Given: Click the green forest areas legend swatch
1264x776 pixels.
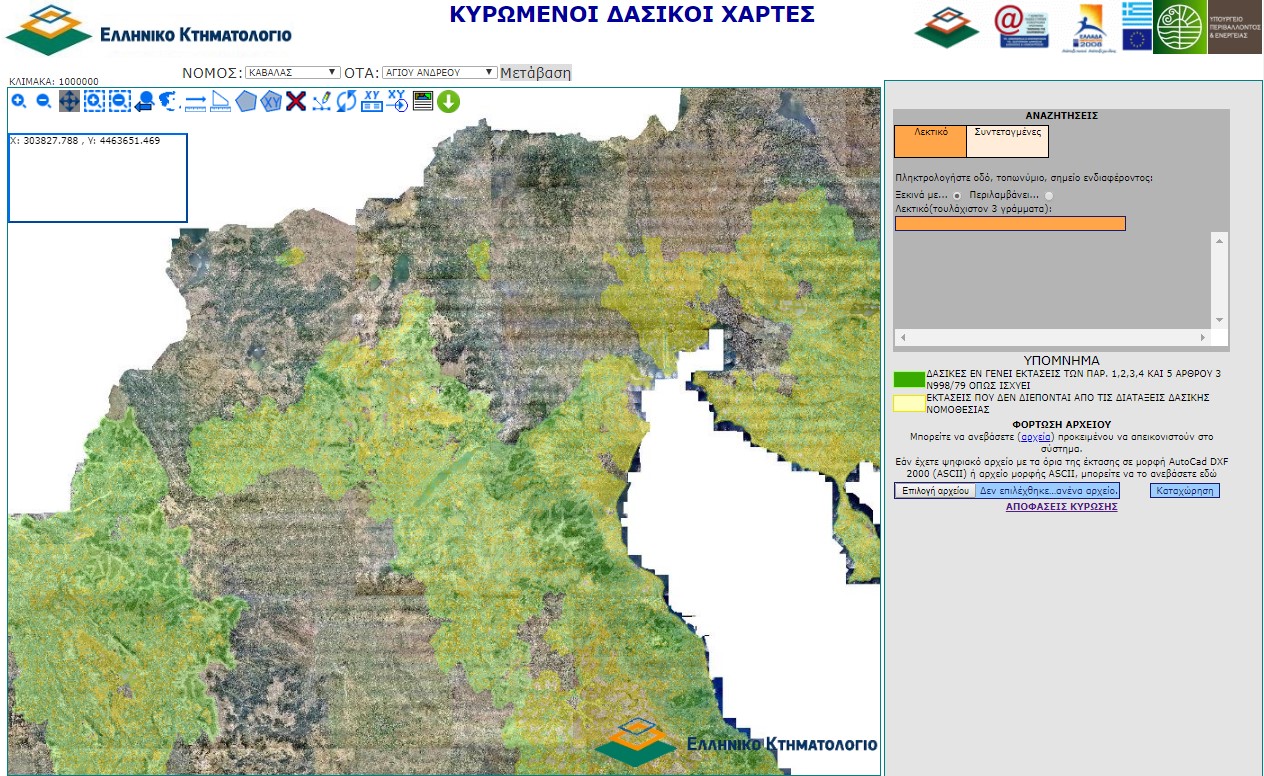Looking at the screenshot, I should coord(909,380).
